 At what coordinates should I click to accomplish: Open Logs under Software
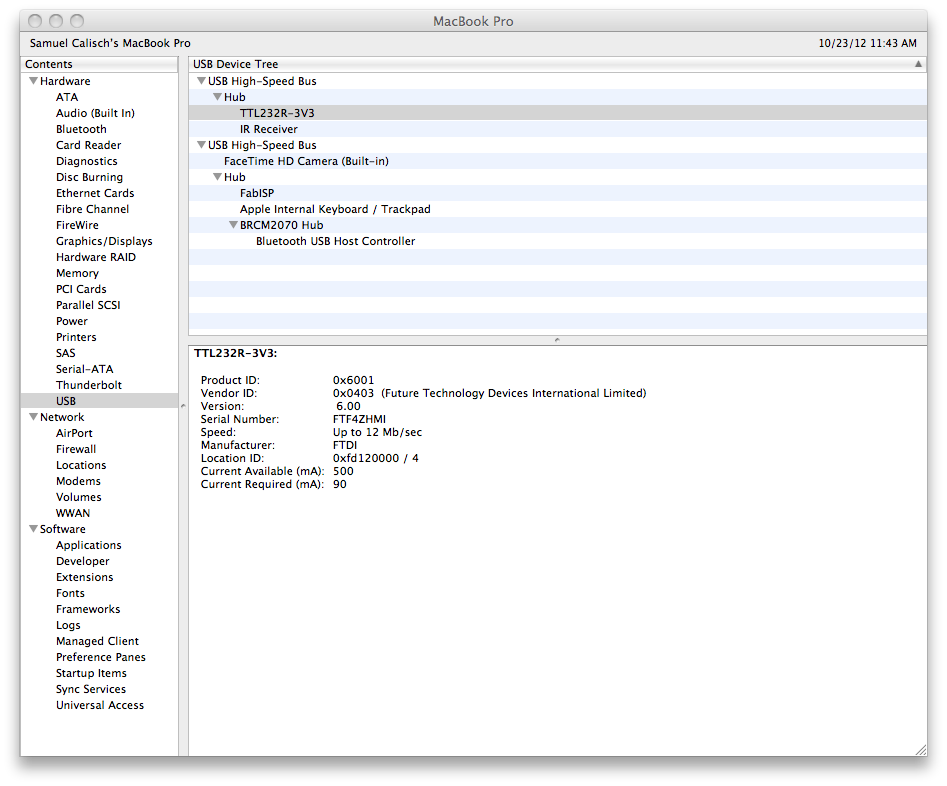point(68,625)
